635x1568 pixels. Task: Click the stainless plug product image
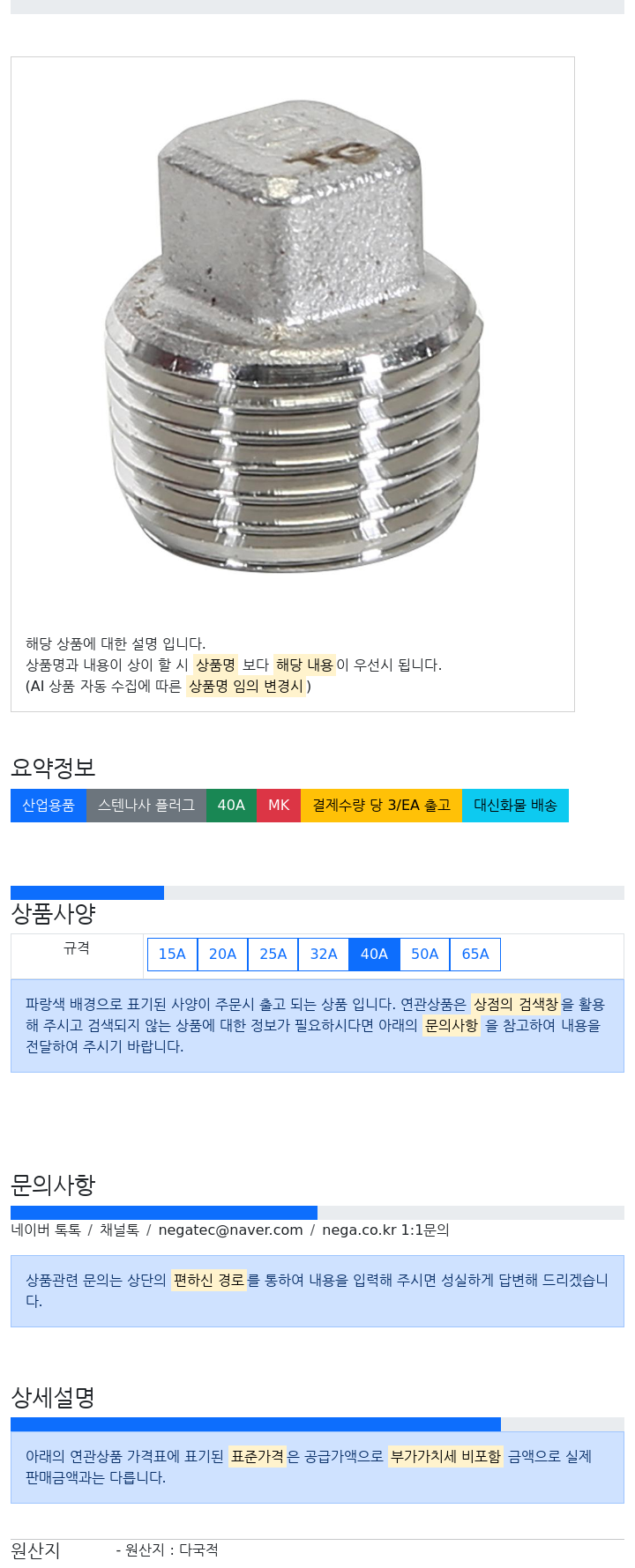[x=294, y=338]
